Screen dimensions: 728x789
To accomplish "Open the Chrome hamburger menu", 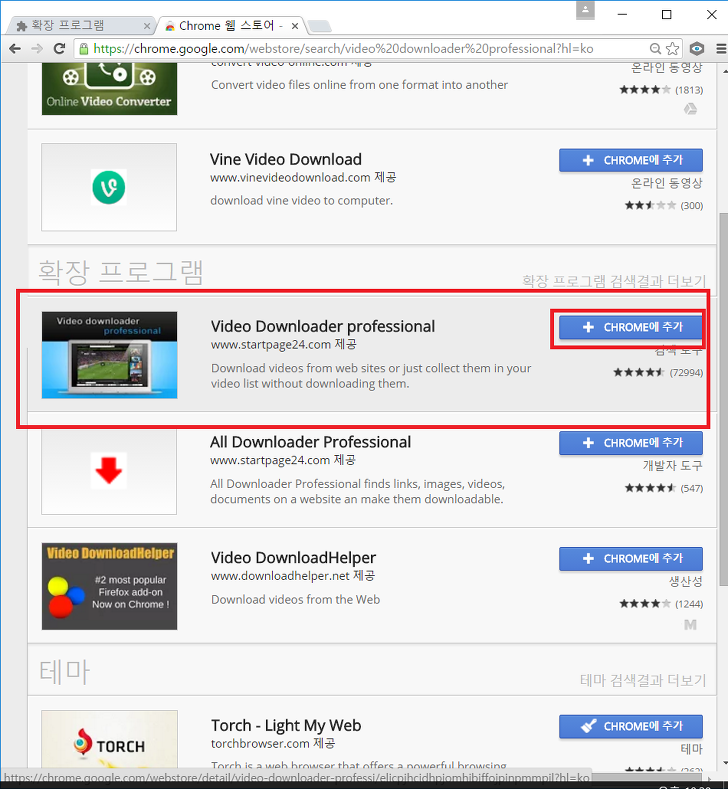I will (720, 49).
